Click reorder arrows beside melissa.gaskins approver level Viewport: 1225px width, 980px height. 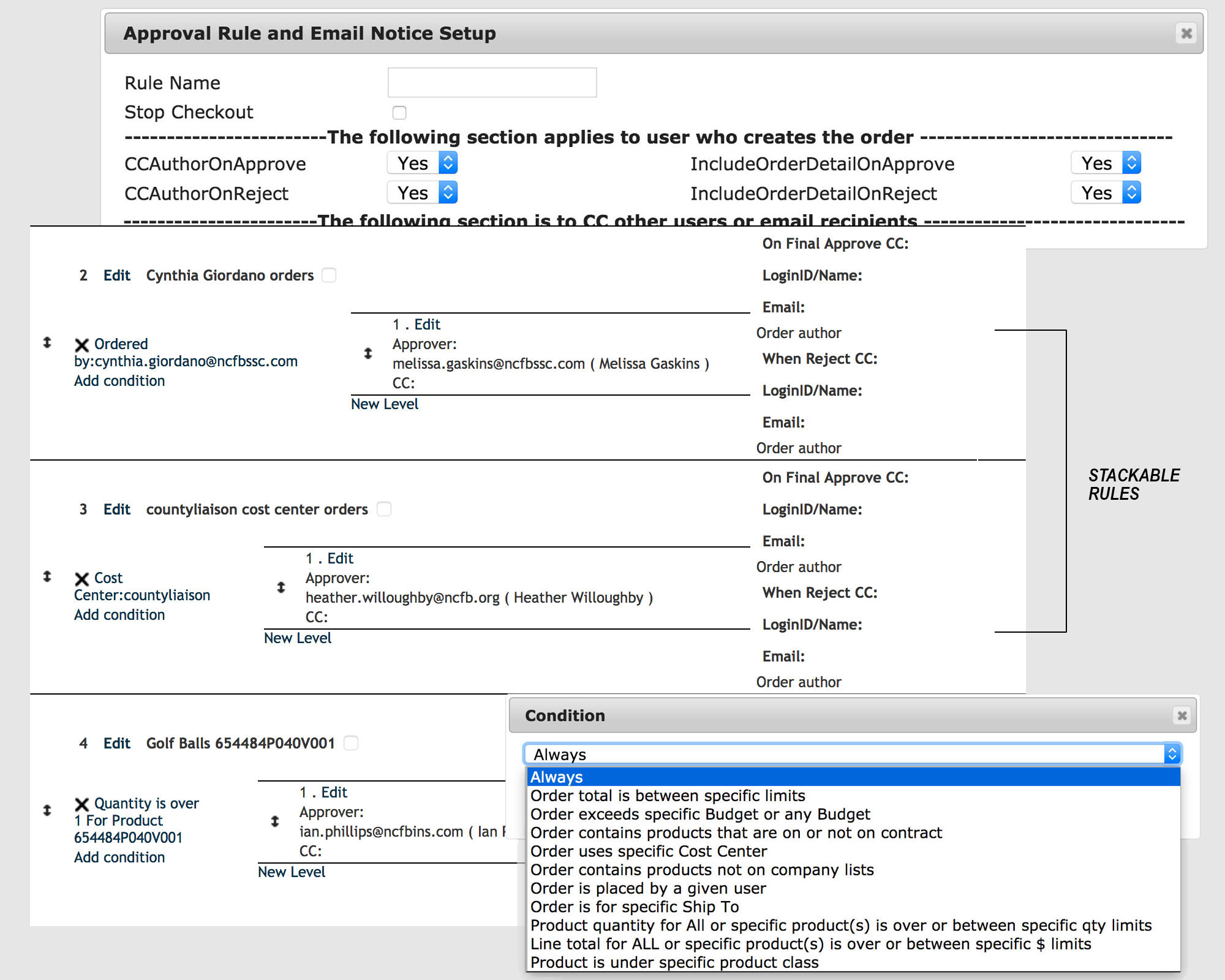(x=368, y=353)
